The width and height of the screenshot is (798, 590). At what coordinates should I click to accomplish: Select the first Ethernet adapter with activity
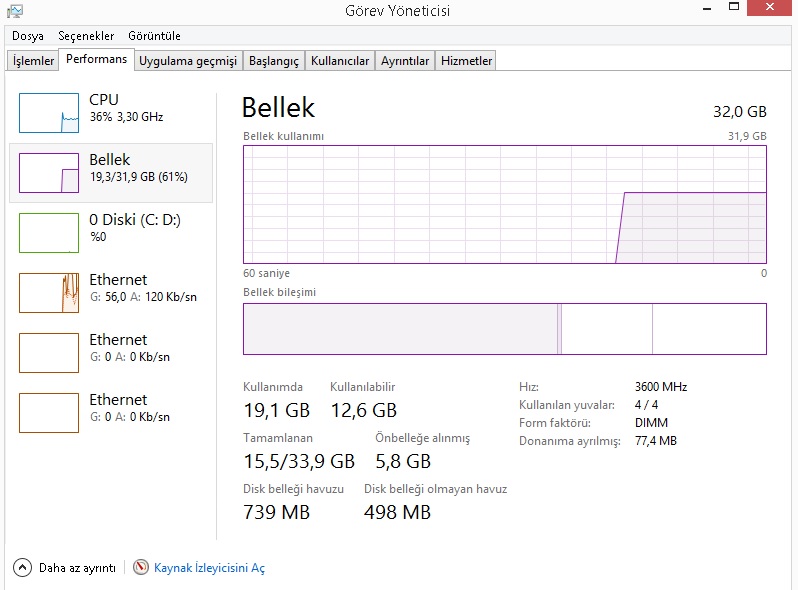[49, 293]
